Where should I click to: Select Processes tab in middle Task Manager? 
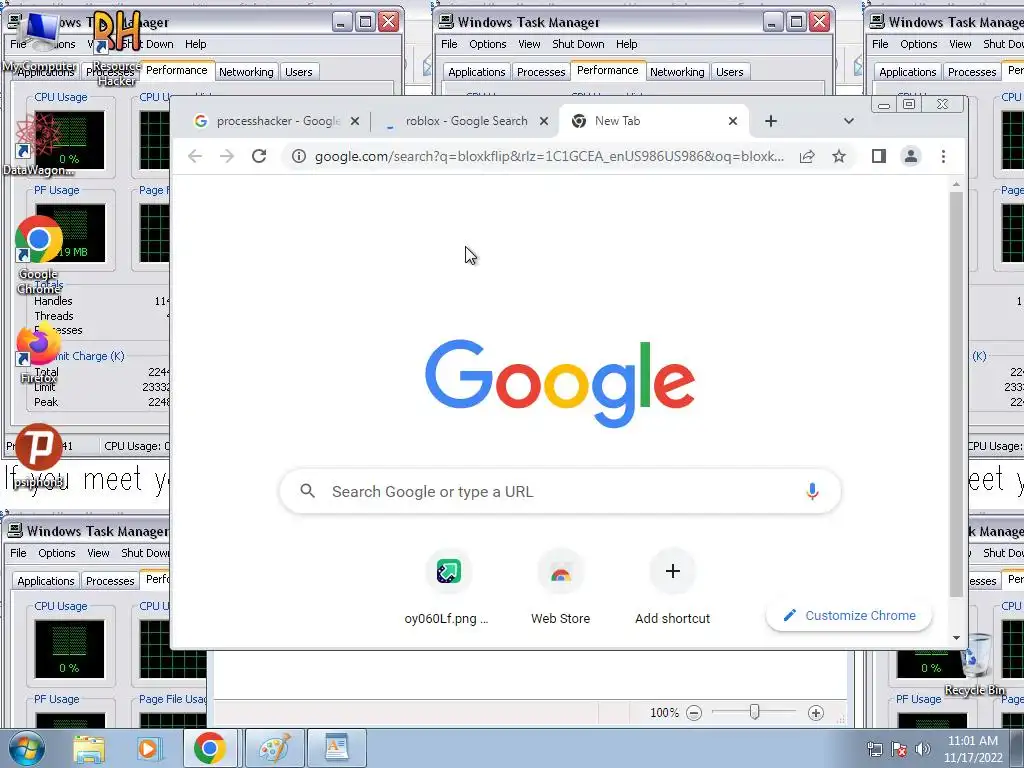click(x=541, y=72)
